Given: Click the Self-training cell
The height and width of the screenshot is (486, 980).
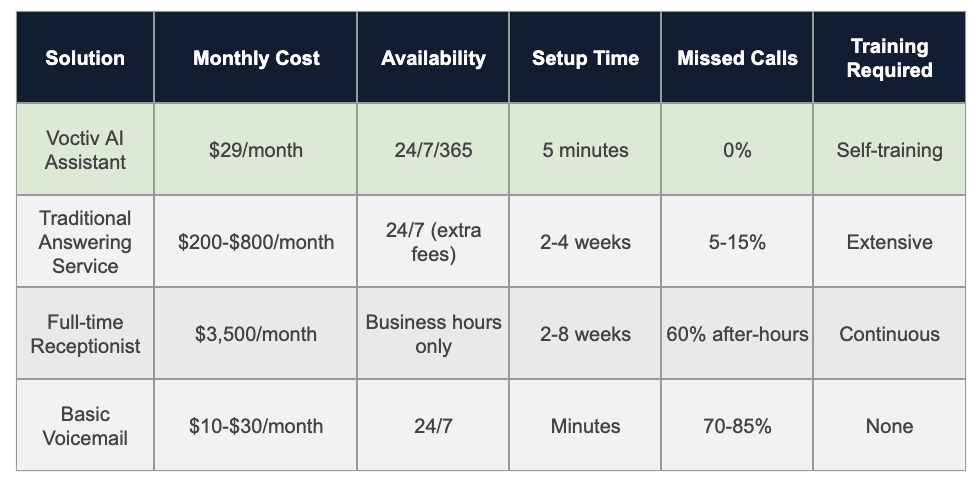Looking at the screenshot, I should tap(889, 150).
